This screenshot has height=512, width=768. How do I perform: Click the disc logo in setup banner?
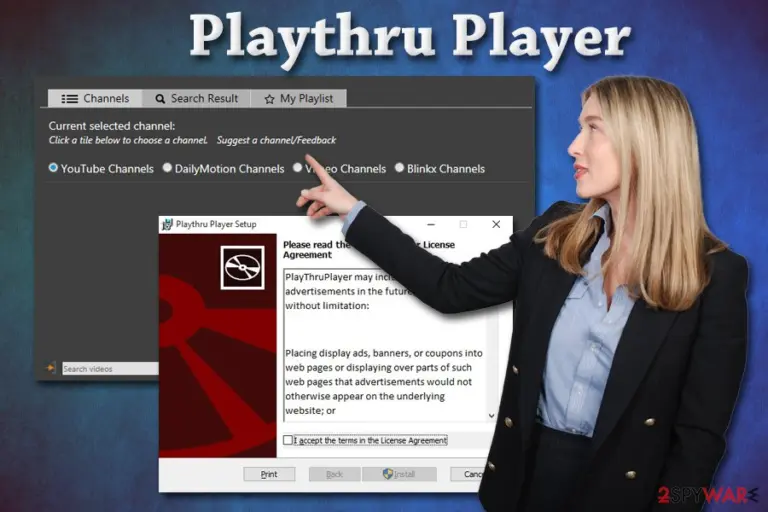point(242,268)
